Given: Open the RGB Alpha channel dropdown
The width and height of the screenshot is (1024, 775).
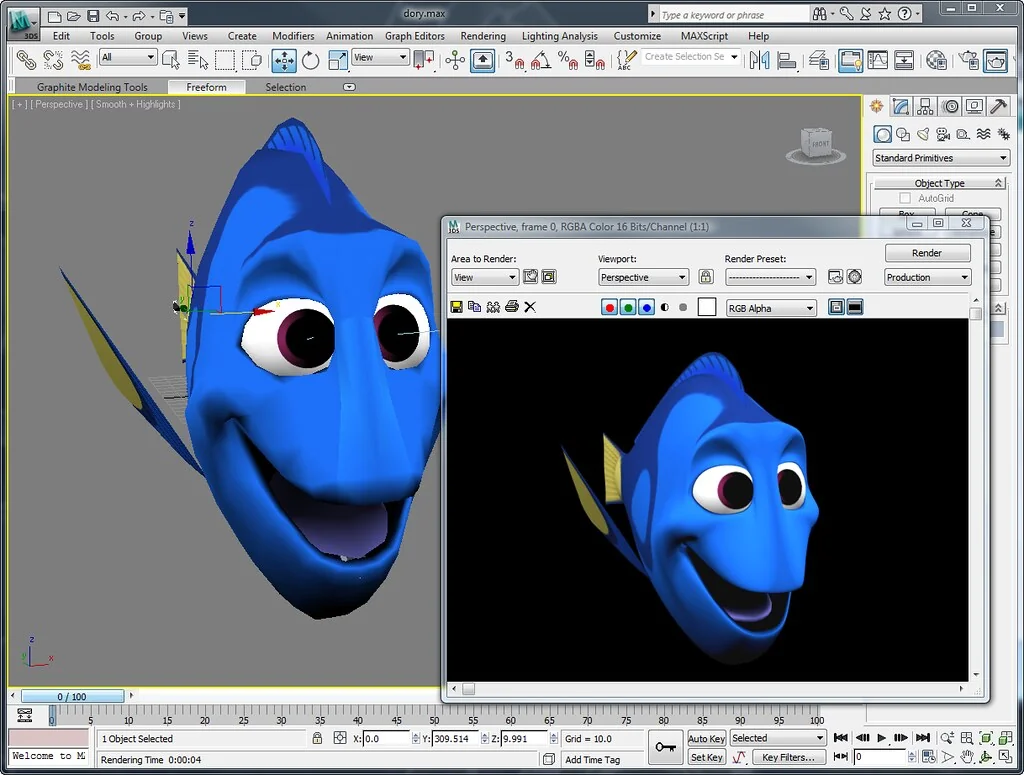Looking at the screenshot, I should (771, 308).
